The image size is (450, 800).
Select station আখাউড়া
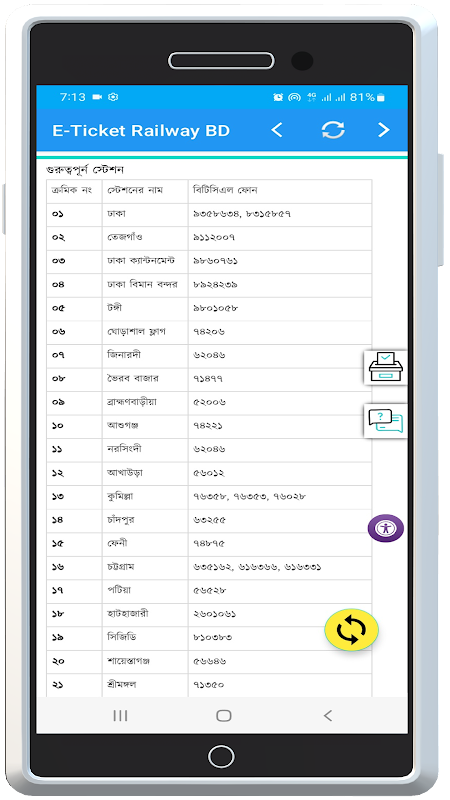(x=124, y=472)
